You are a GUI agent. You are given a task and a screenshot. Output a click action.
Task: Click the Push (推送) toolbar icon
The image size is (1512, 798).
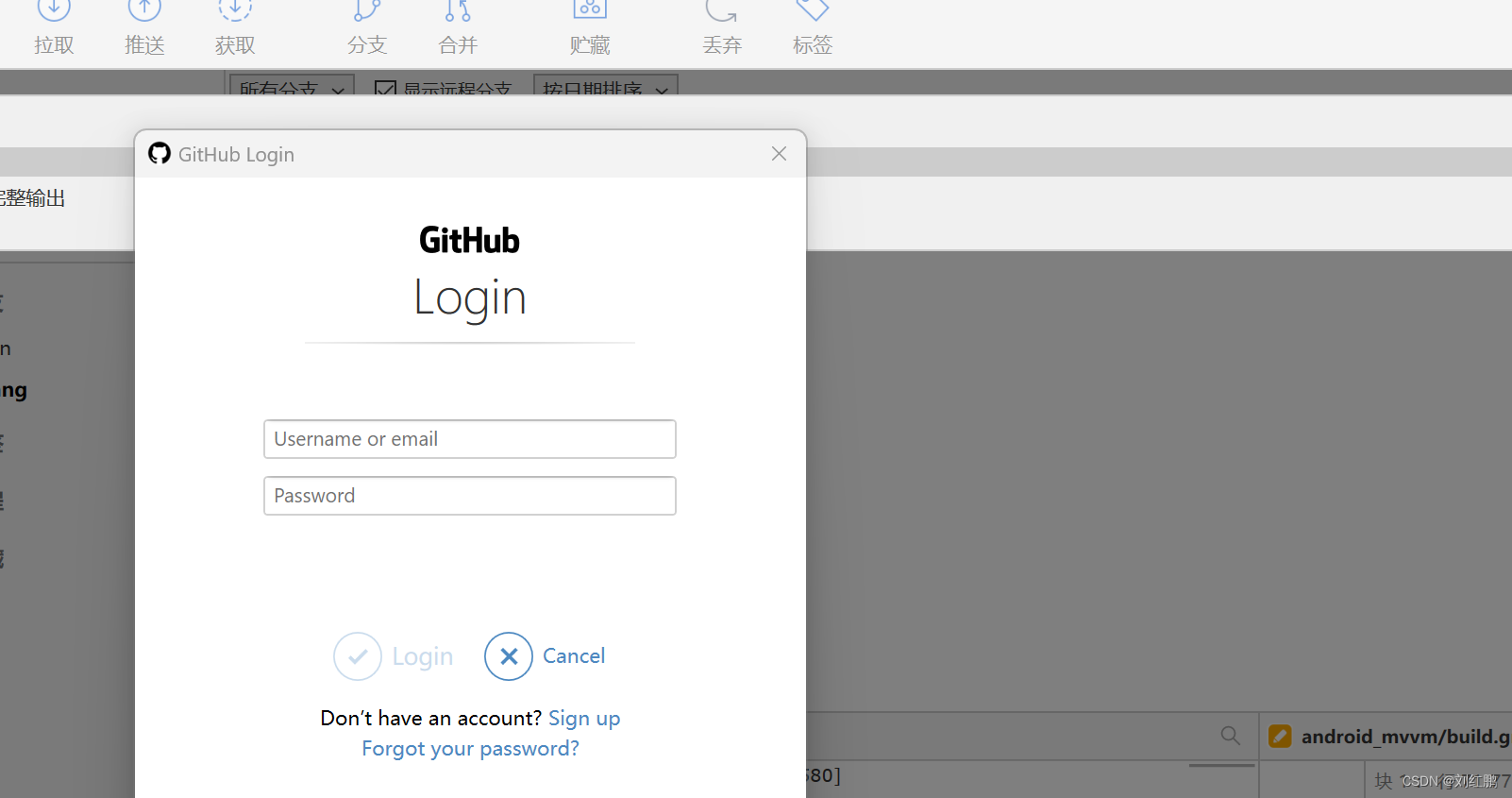click(x=144, y=9)
